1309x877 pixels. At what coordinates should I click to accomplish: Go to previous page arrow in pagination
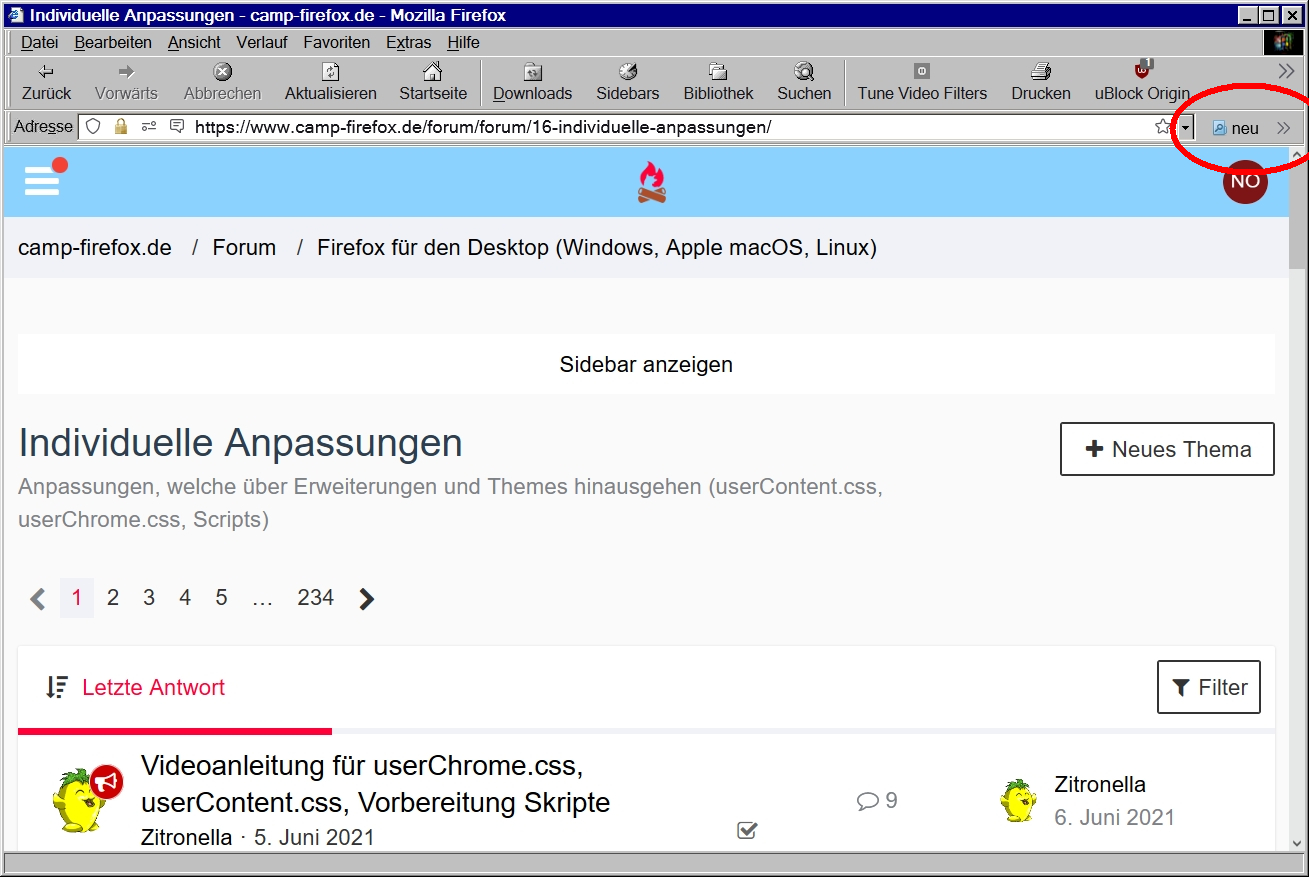pos(38,598)
